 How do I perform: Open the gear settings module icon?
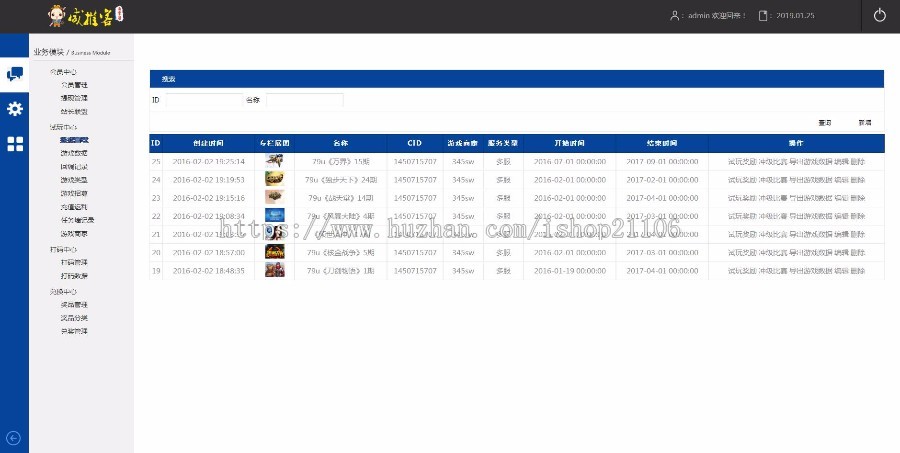[x=14, y=109]
